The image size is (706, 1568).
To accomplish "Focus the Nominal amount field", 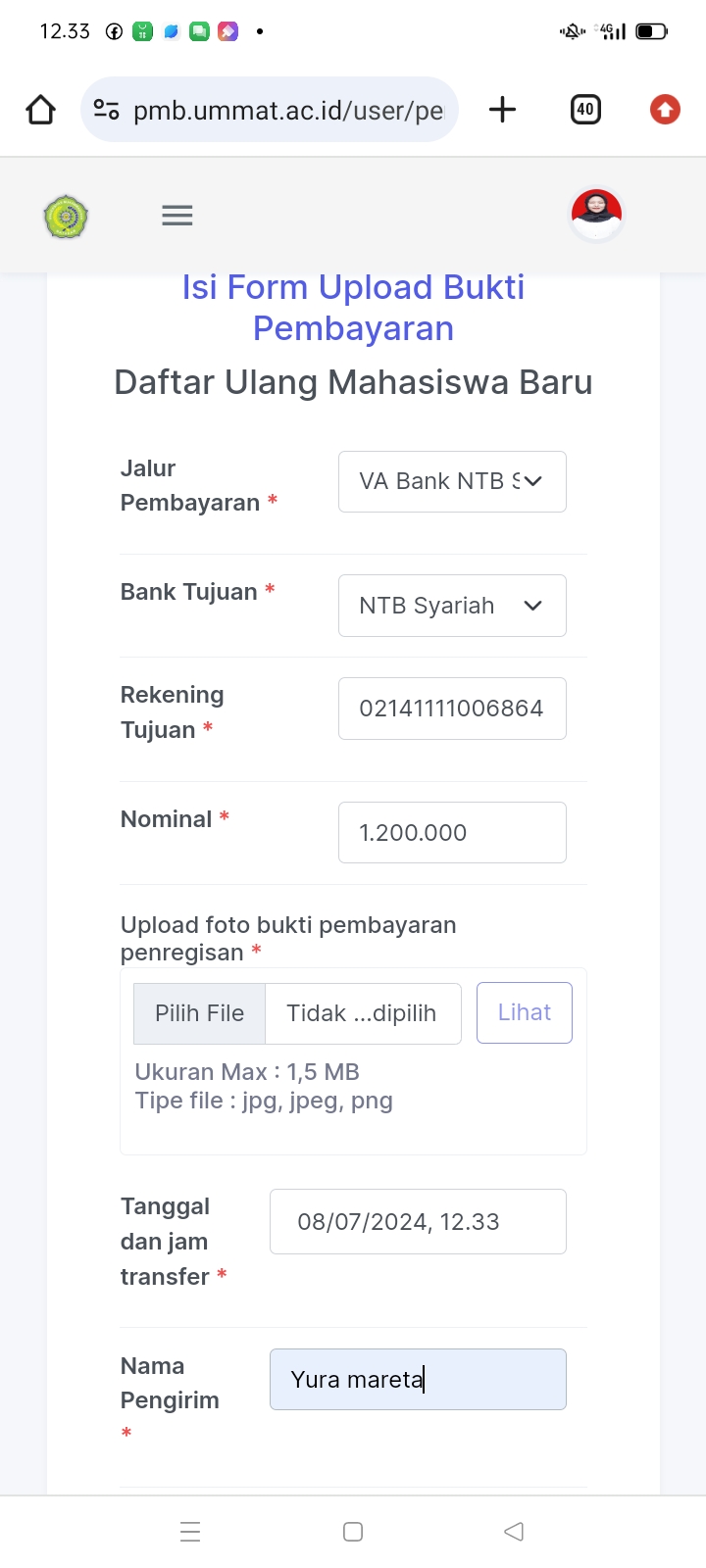I will (452, 833).
